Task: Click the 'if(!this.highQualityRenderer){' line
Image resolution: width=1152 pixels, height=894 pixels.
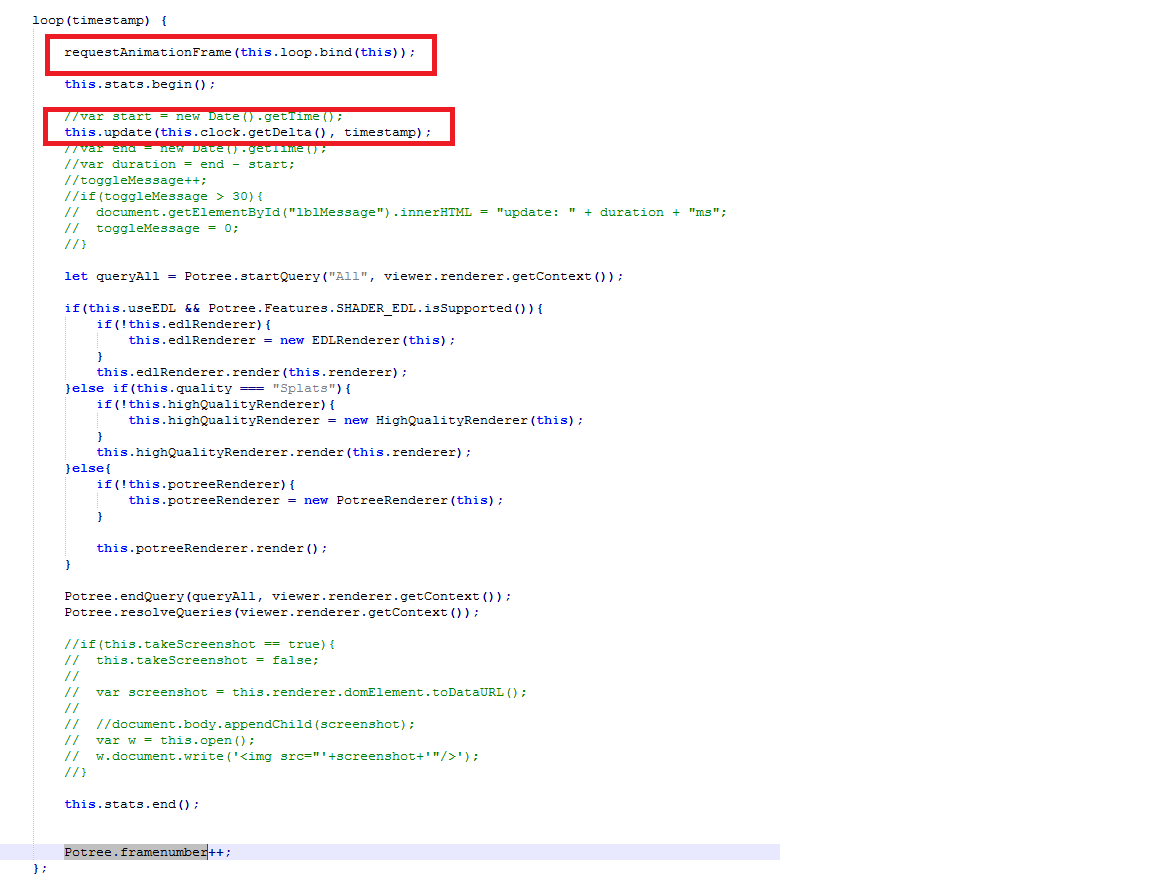Action: [216, 405]
